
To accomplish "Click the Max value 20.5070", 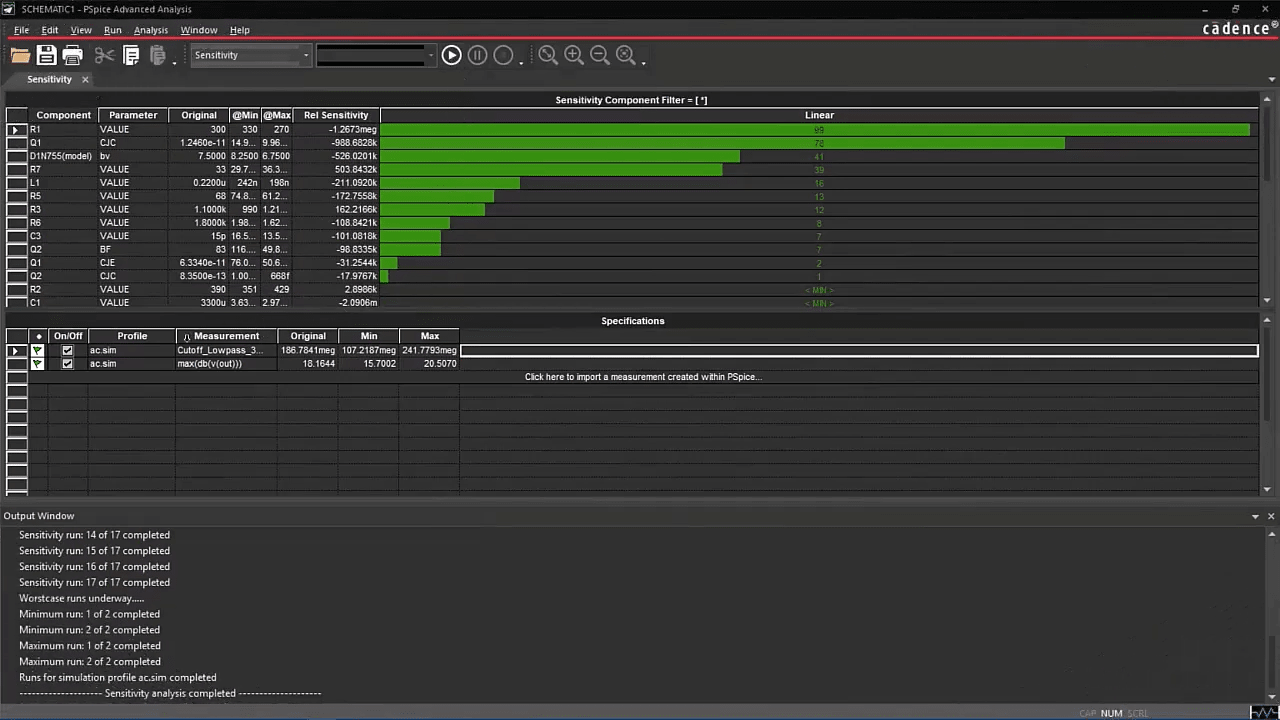I will click(440, 364).
